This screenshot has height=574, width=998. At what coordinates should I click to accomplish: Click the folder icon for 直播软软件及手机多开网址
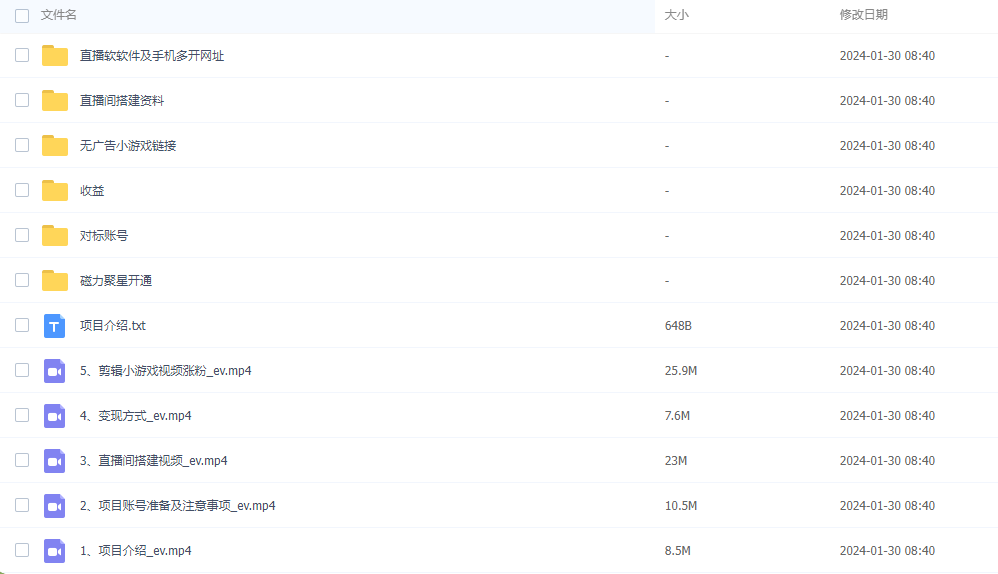coord(54,56)
